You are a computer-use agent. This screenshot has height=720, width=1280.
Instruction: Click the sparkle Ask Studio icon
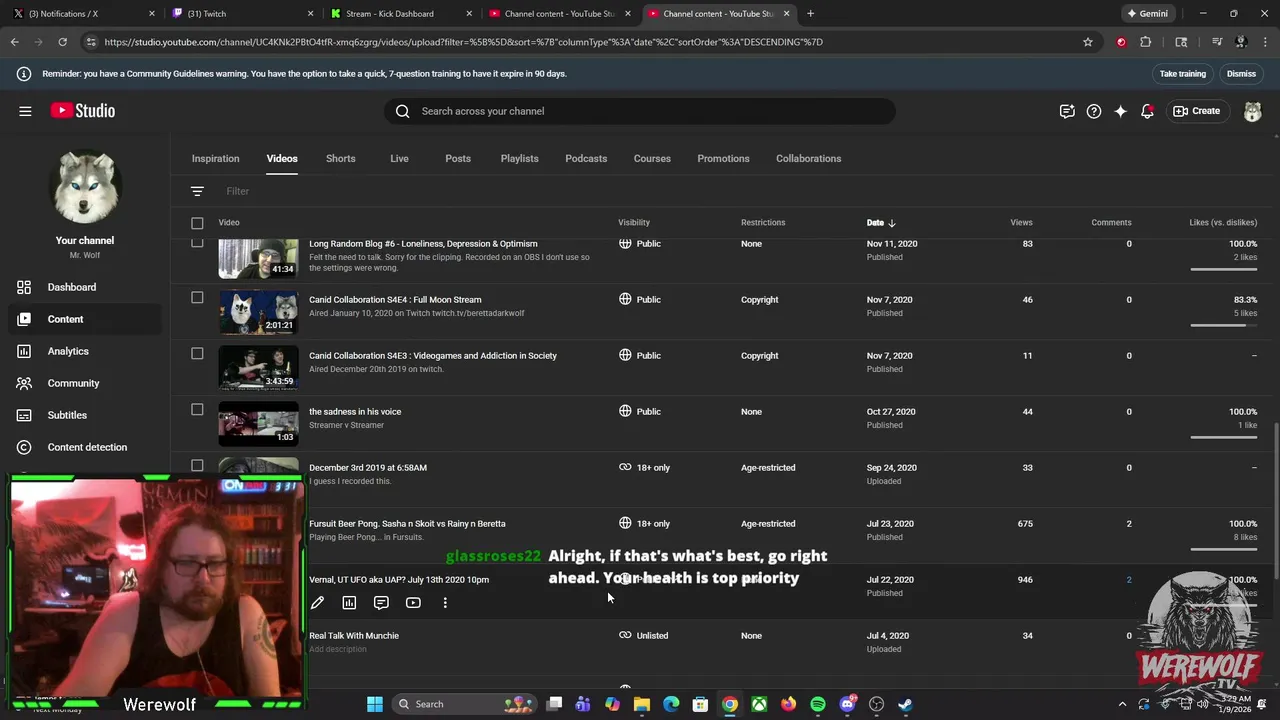pos(1121,111)
